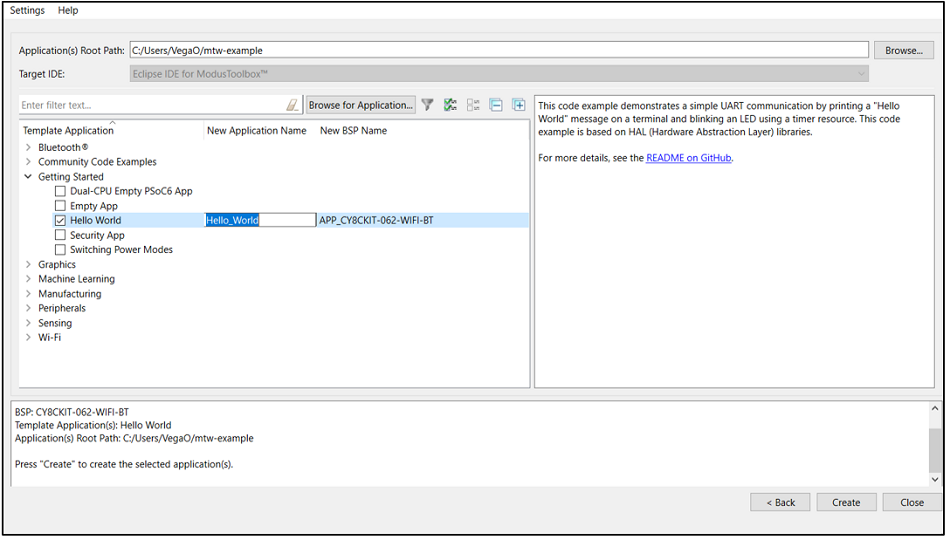
Task: Expand the Sensing category
Action: [28, 323]
